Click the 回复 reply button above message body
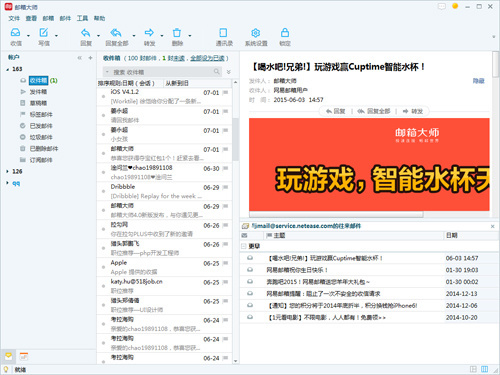This screenshot has width=500, height=375. (x=336, y=111)
